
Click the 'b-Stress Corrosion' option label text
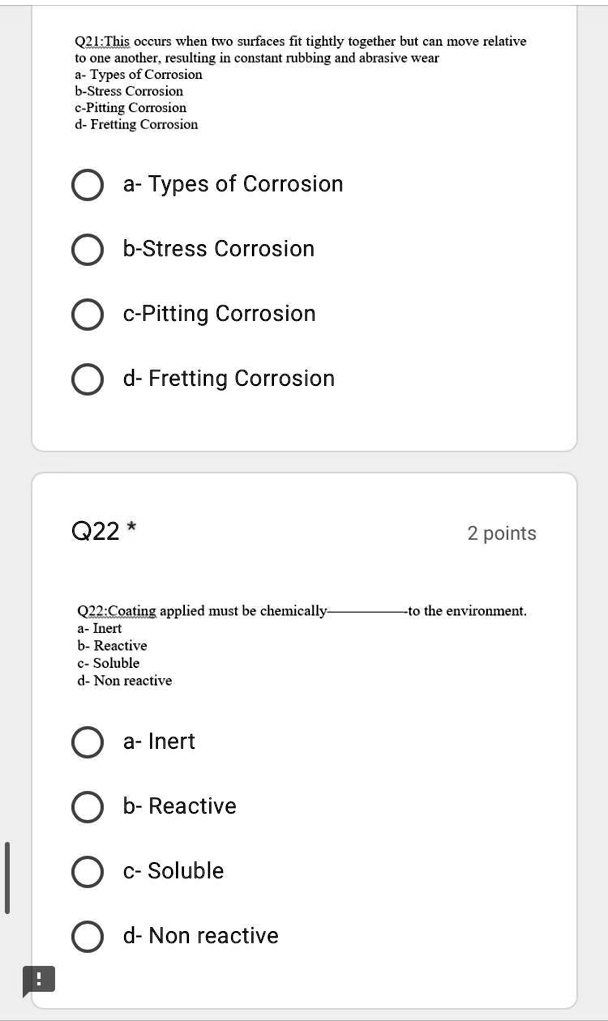(x=218, y=249)
